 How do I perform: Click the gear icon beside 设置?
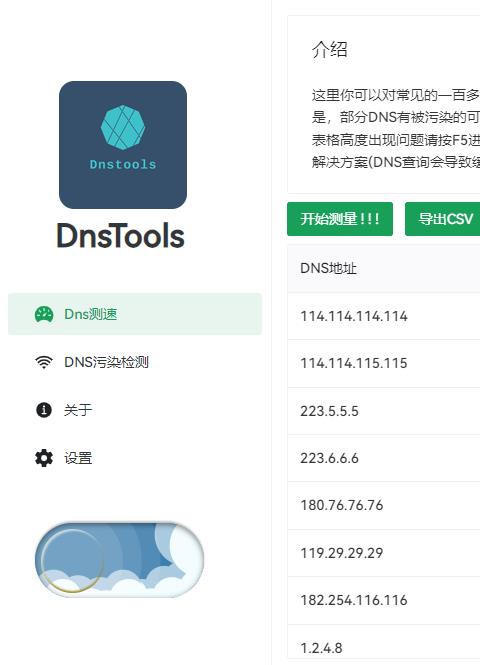(x=44, y=458)
